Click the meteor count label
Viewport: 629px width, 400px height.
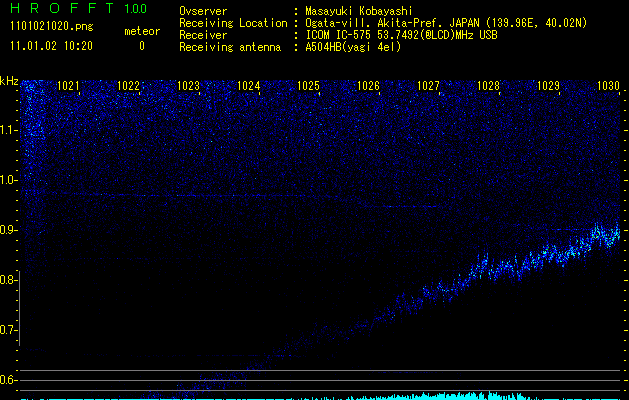[142, 31]
